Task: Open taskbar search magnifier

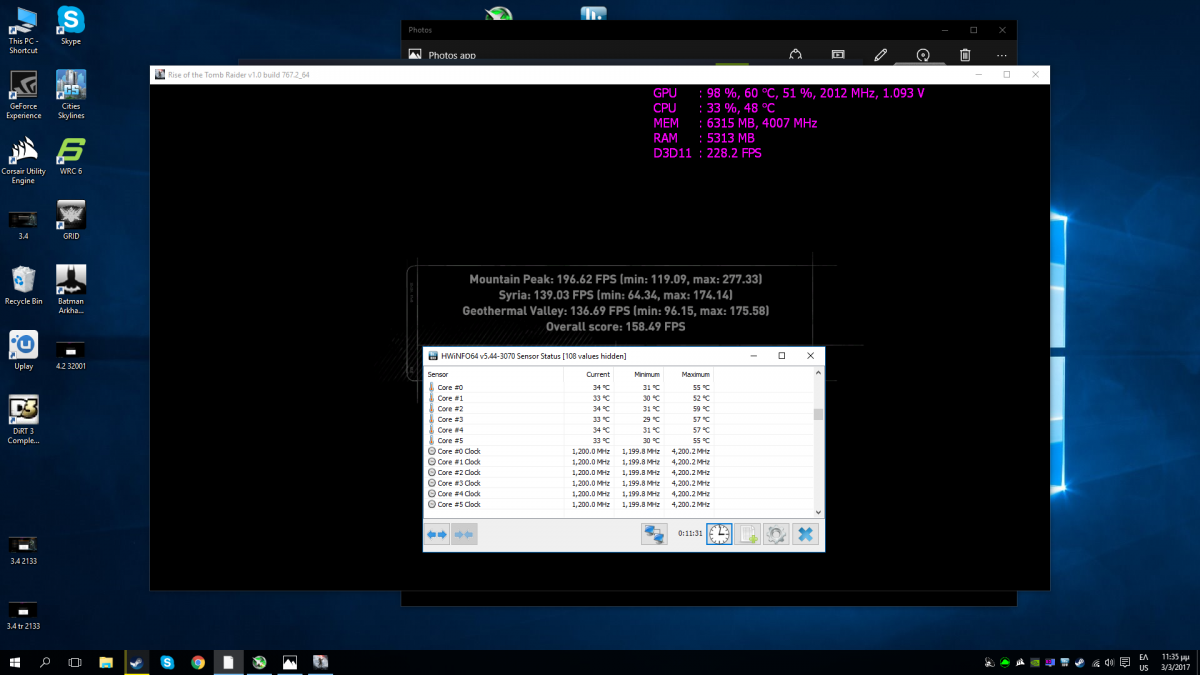Action: [45, 662]
